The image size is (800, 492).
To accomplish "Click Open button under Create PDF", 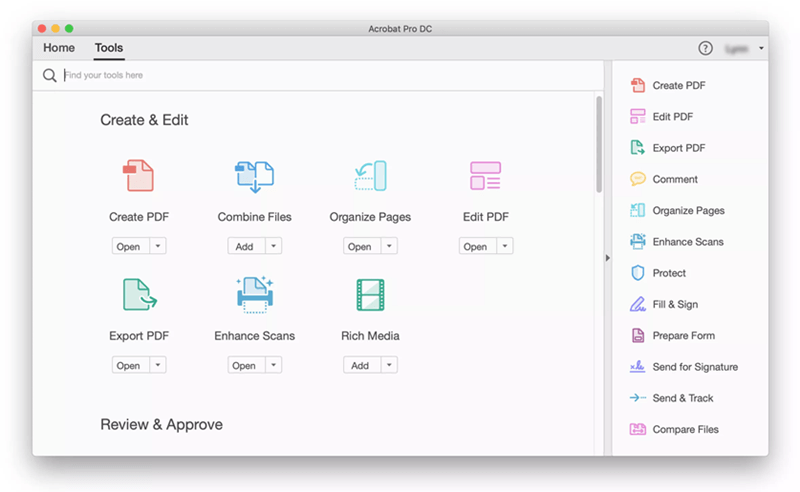I will pyautogui.click(x=131, y=246).
